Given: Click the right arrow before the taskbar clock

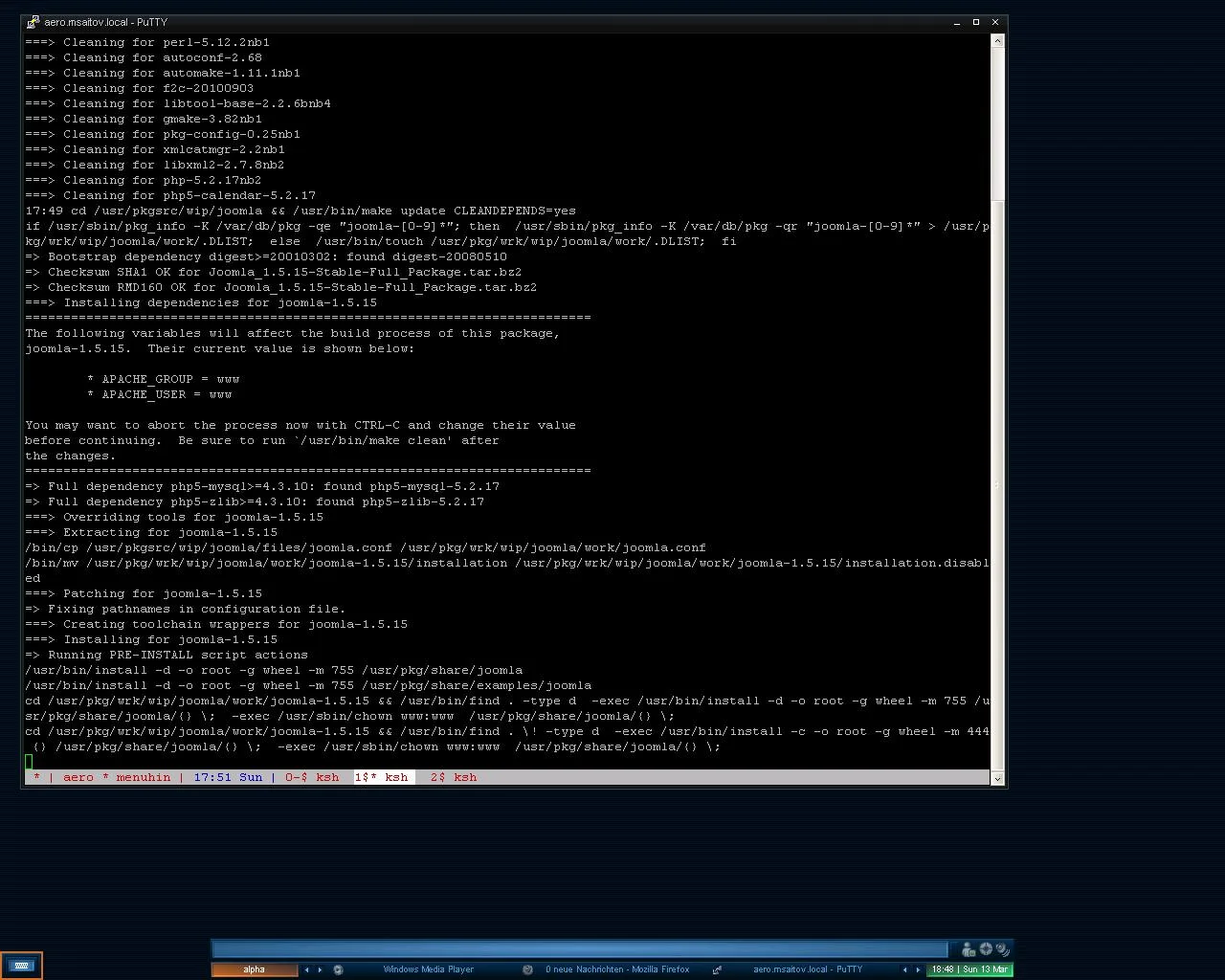Looking at the screenshot, I should [x=919, y=969].
